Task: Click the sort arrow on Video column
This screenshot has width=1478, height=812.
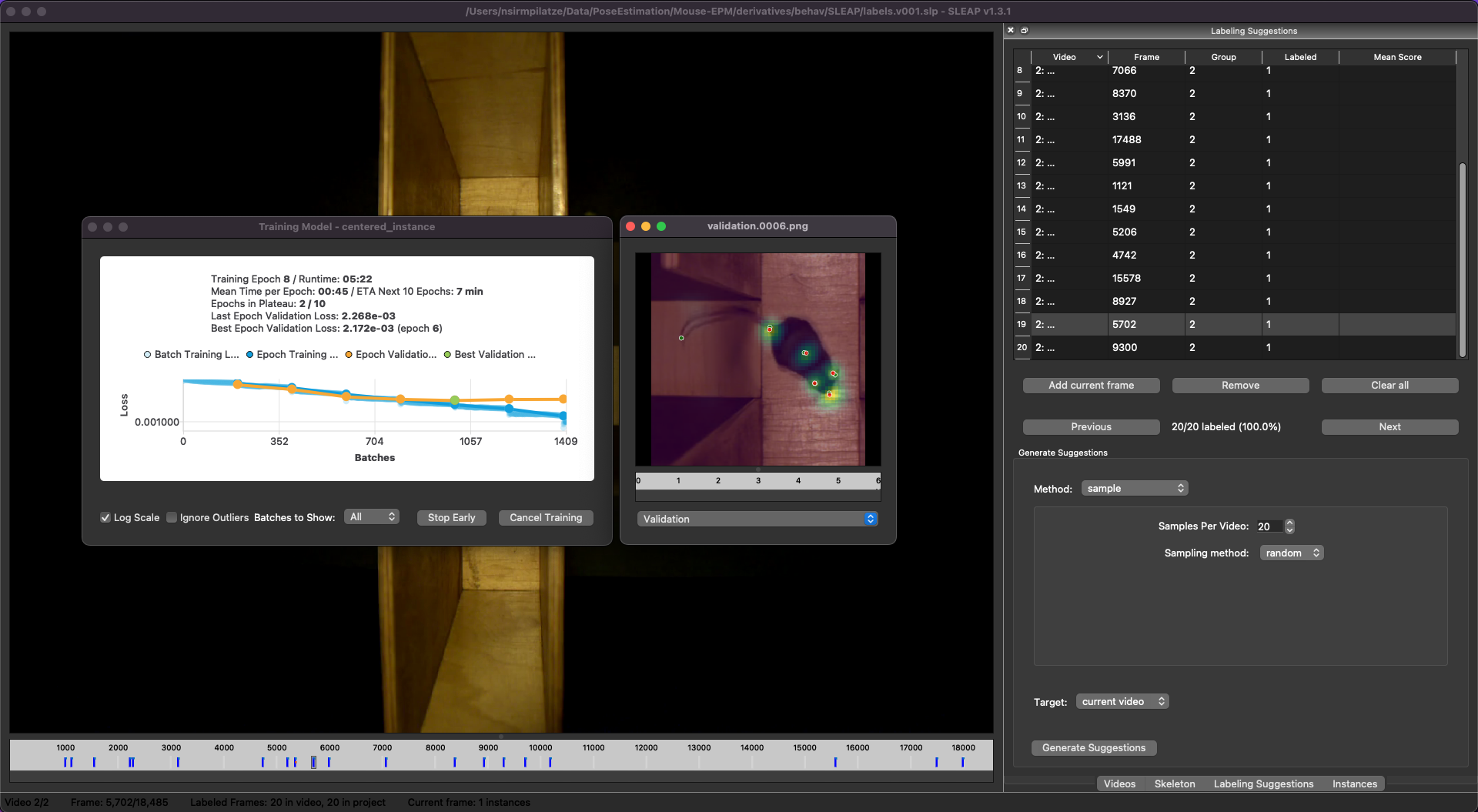Action: pos(1099,57)
